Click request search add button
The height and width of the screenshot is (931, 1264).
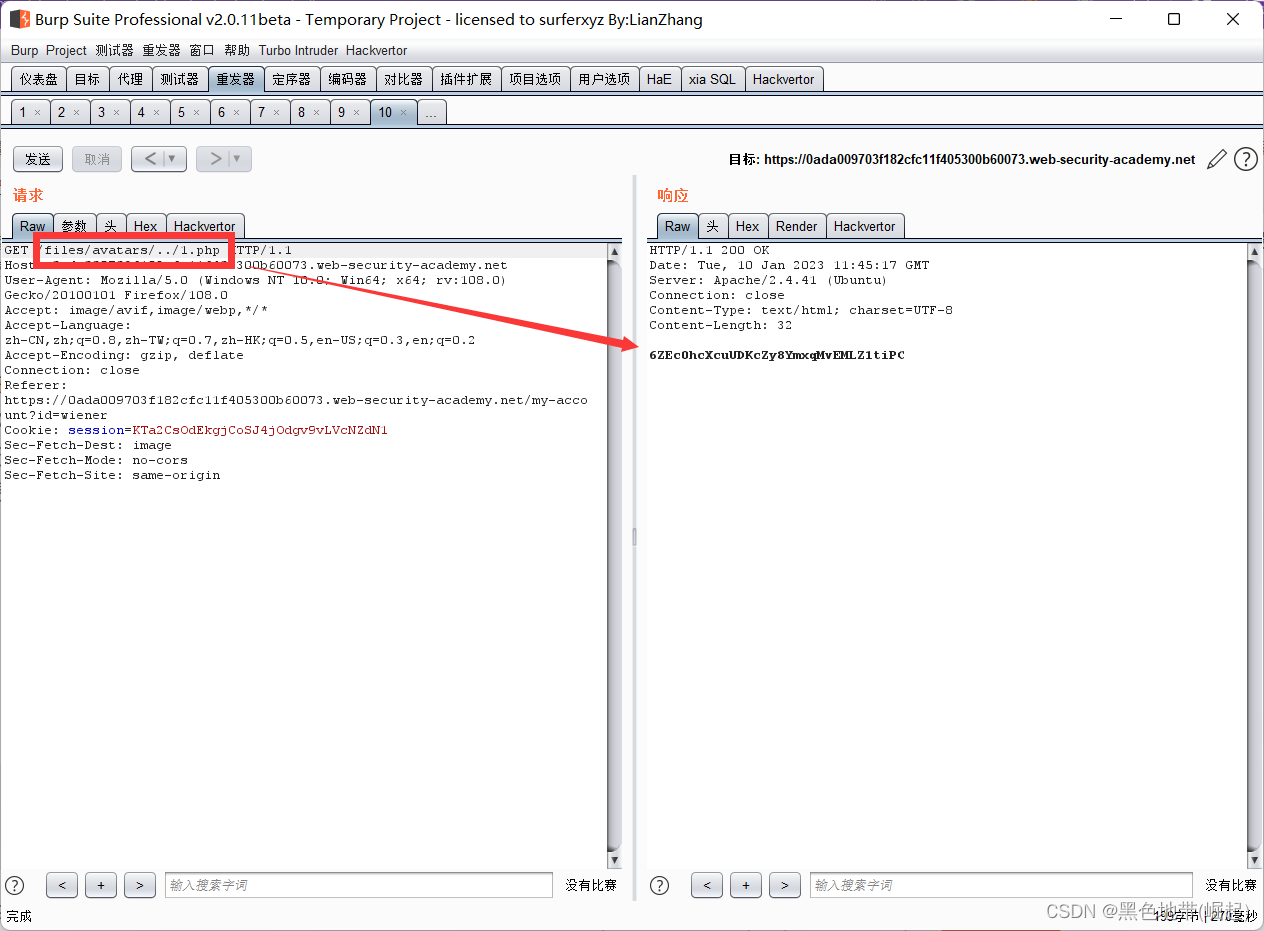pyautogui.click(x=101, y=885)
